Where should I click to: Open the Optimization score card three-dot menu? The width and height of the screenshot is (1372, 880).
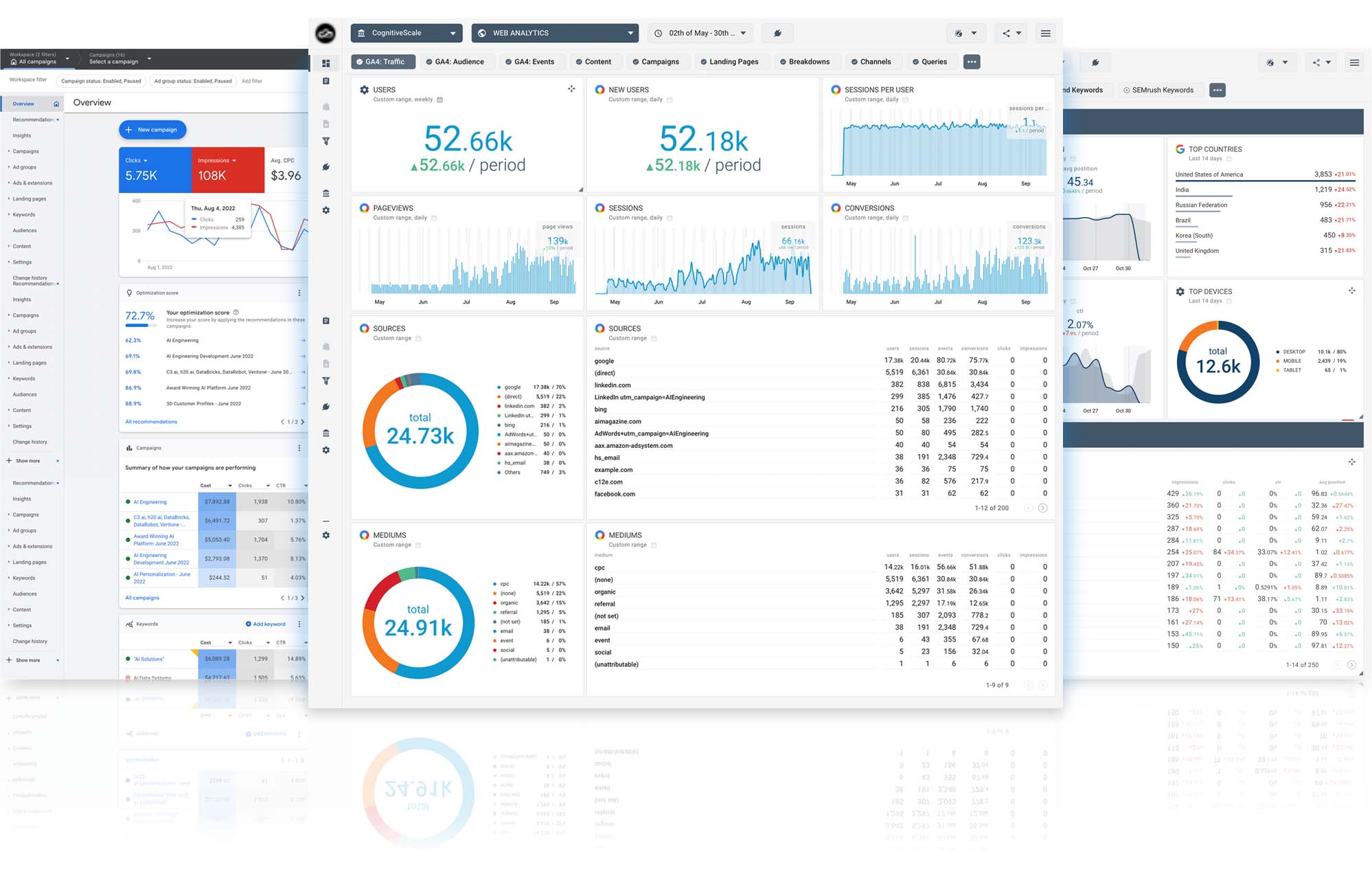(x=299, y=293)
